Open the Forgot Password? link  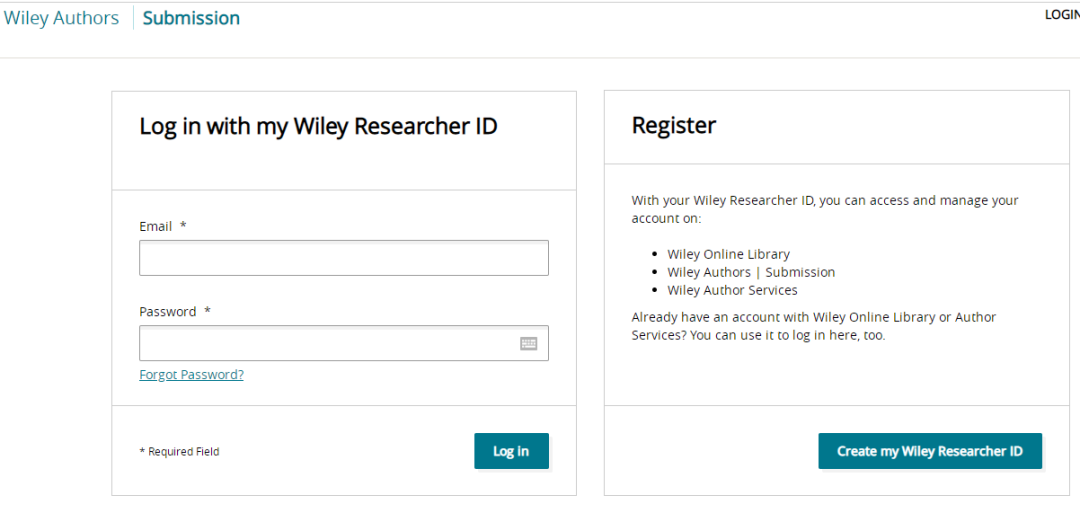tap(191, 375)
